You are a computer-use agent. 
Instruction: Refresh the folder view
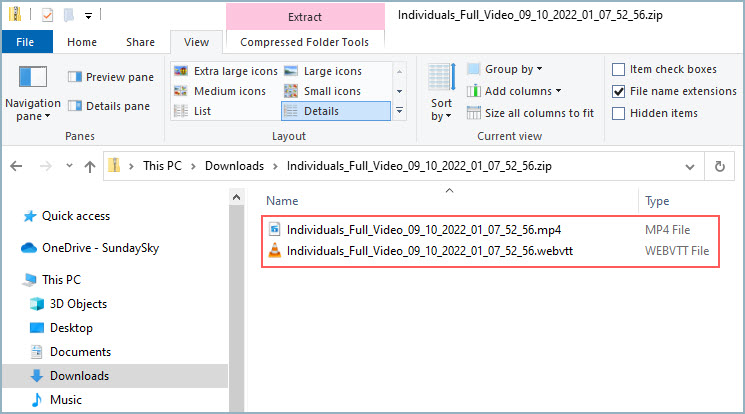(x=720, y=166)
